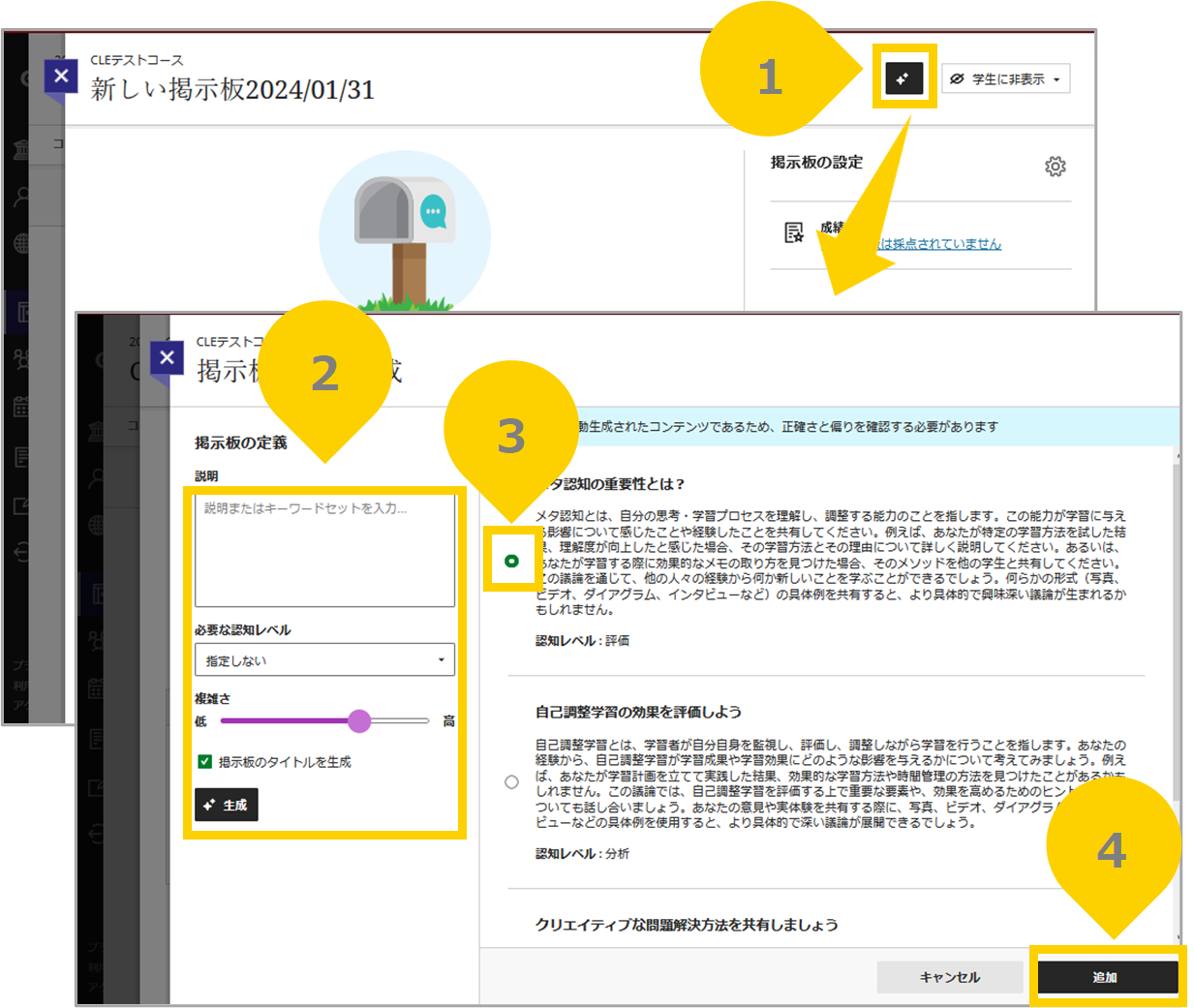Click the CLEテストコース label in back window
This screenshot has width=1194, height=1008.
point(137,60)
